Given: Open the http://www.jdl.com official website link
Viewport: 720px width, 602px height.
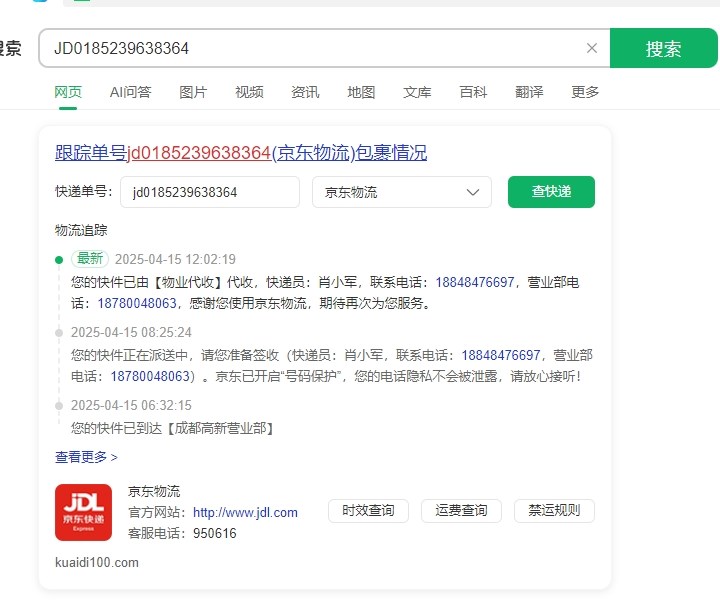Looking at the screenshot, I should (x=245, y=512).
